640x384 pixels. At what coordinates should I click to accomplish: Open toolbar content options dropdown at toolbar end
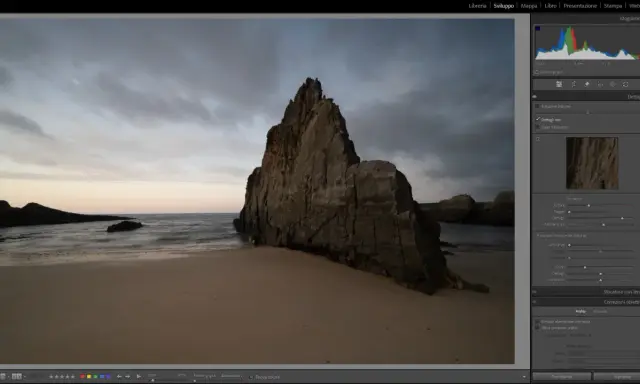524,377
